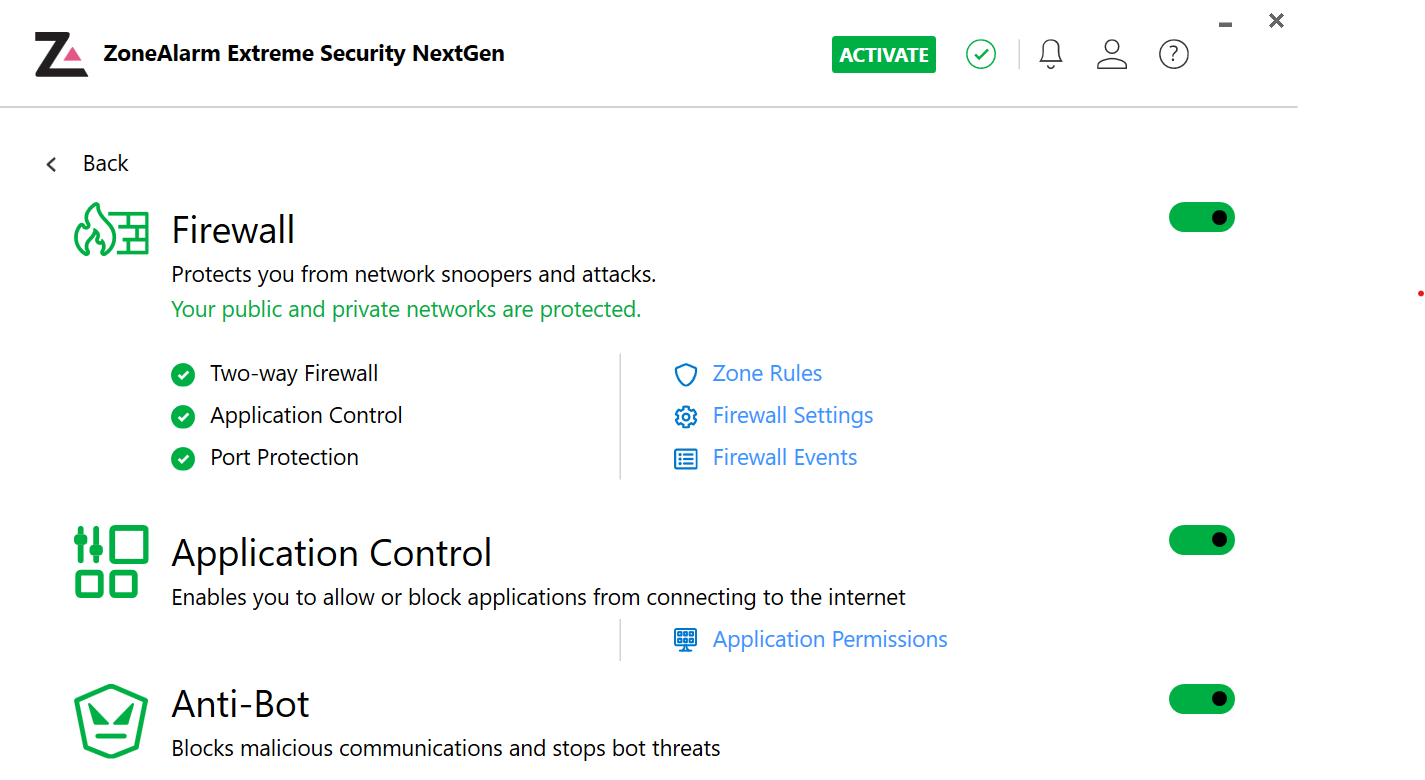This screenshot has height=780, width=1425.
Task: Click the green protection status checkmark icon
Action: (981, 54)
